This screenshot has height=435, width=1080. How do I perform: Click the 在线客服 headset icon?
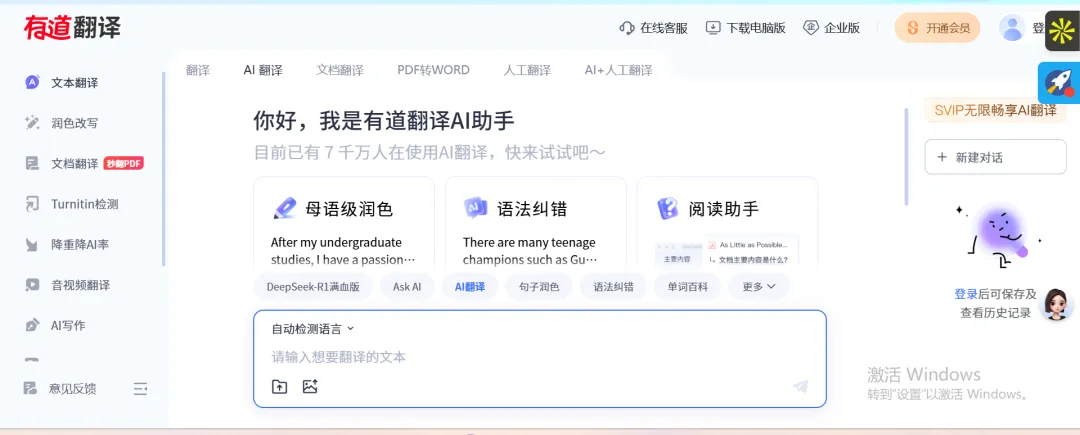[x=627, y=28]
